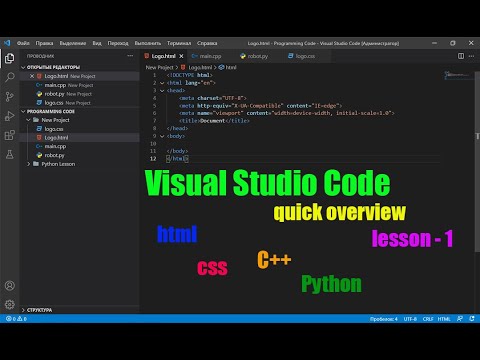Open the Справка menu

[x=207, y=43]
